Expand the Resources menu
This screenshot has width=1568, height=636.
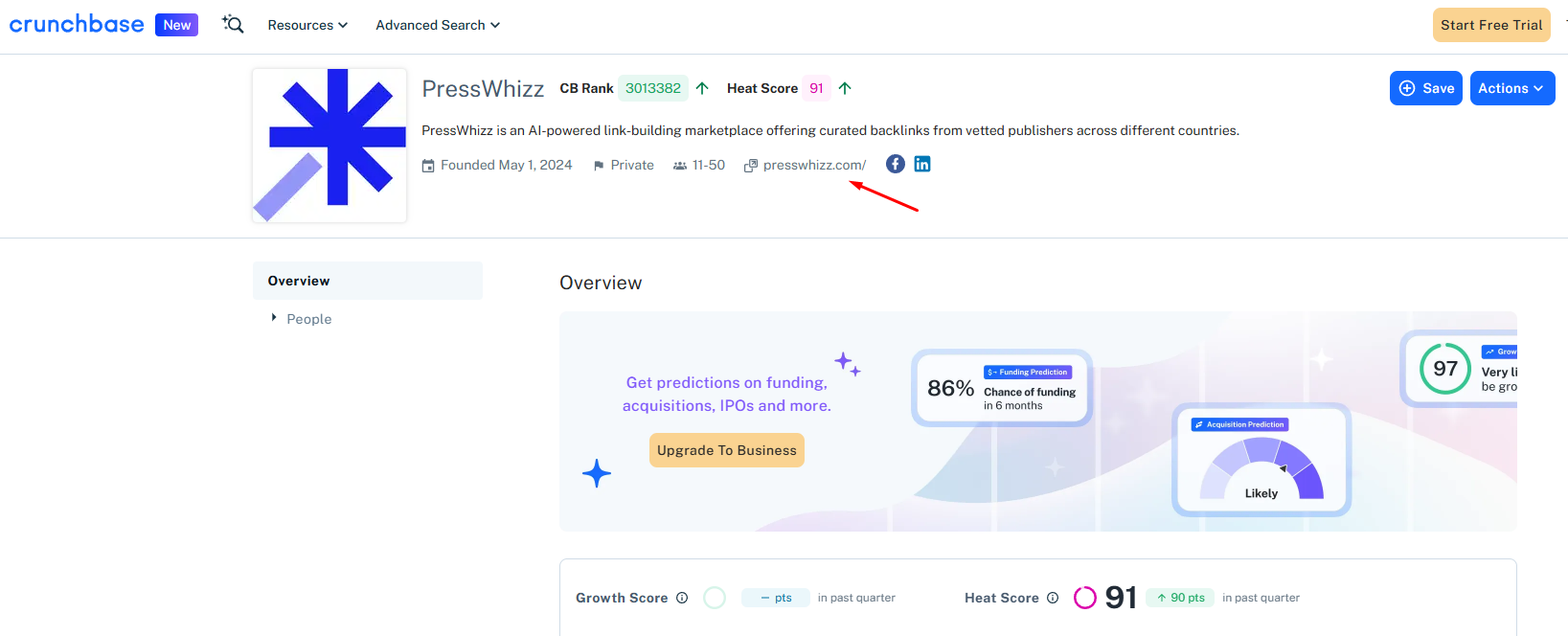click(x=307, y=25)
